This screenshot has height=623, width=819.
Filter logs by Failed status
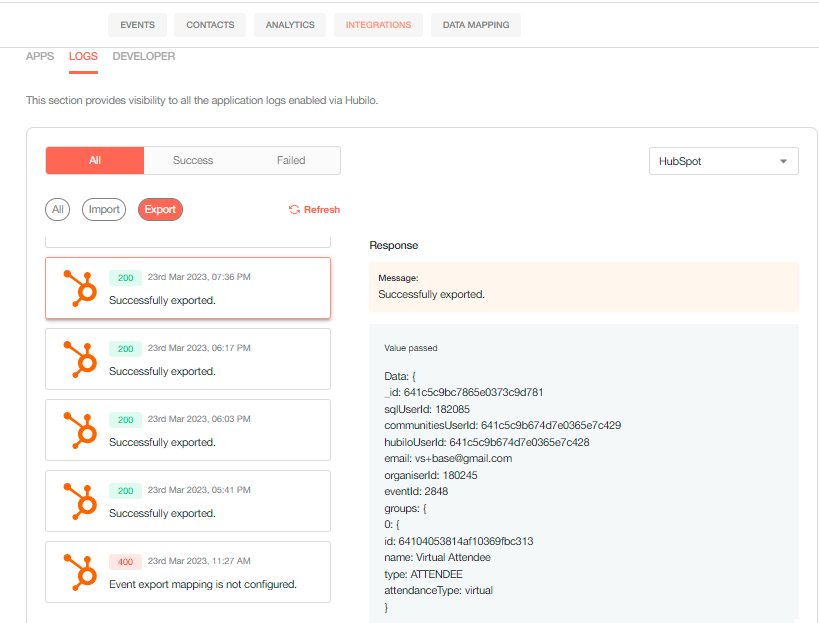291,160
